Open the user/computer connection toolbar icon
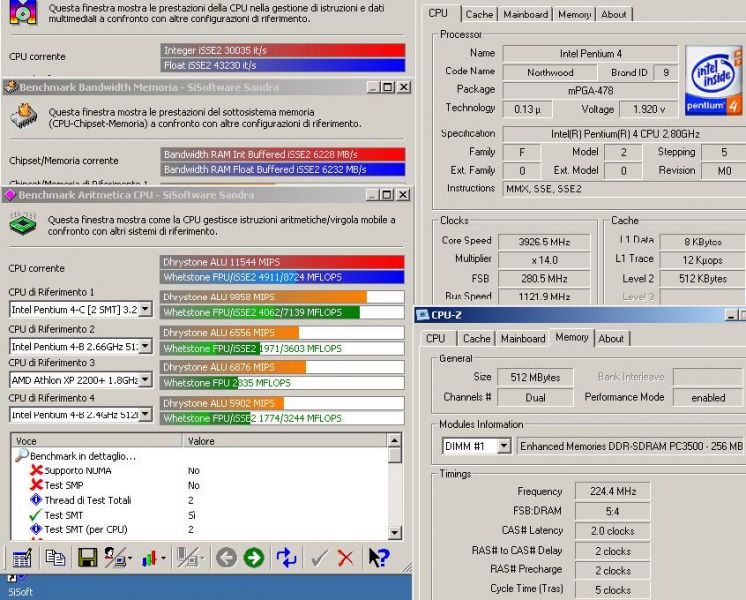Screen dimensions: 746x600 [x=115, y=558]
